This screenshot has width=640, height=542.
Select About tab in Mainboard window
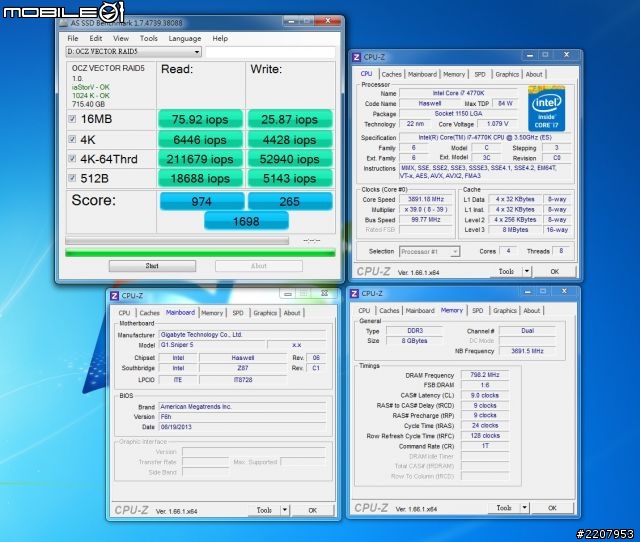pyautogui.click(x=292, y=313)
